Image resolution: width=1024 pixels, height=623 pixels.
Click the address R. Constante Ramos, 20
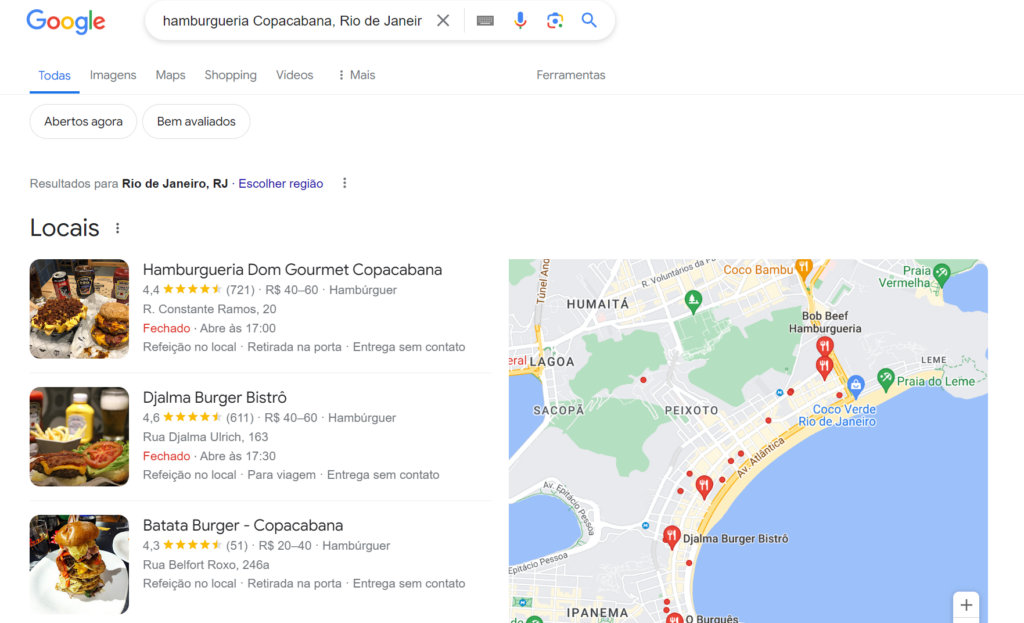[210, 309]
